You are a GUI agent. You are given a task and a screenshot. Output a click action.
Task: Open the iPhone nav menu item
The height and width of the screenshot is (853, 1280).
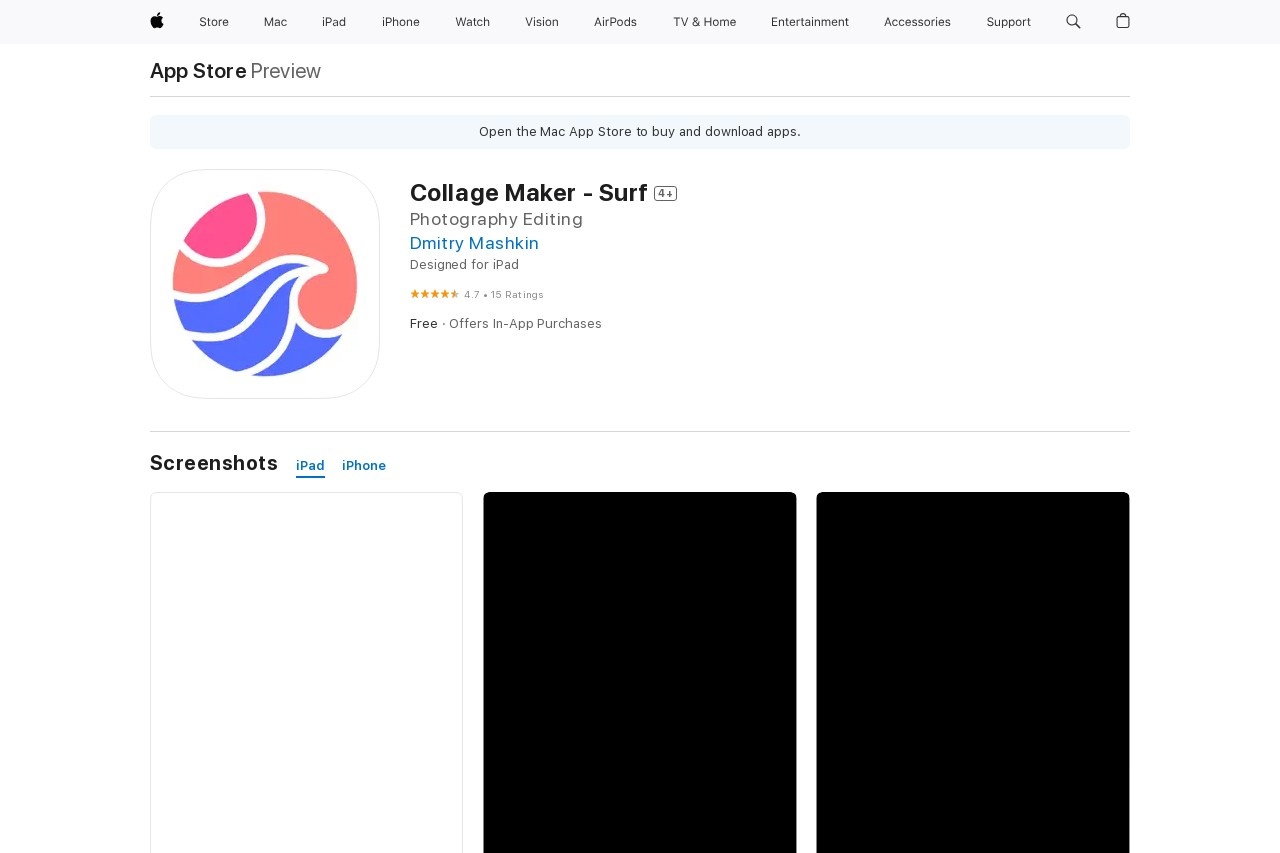click(401, 22)
